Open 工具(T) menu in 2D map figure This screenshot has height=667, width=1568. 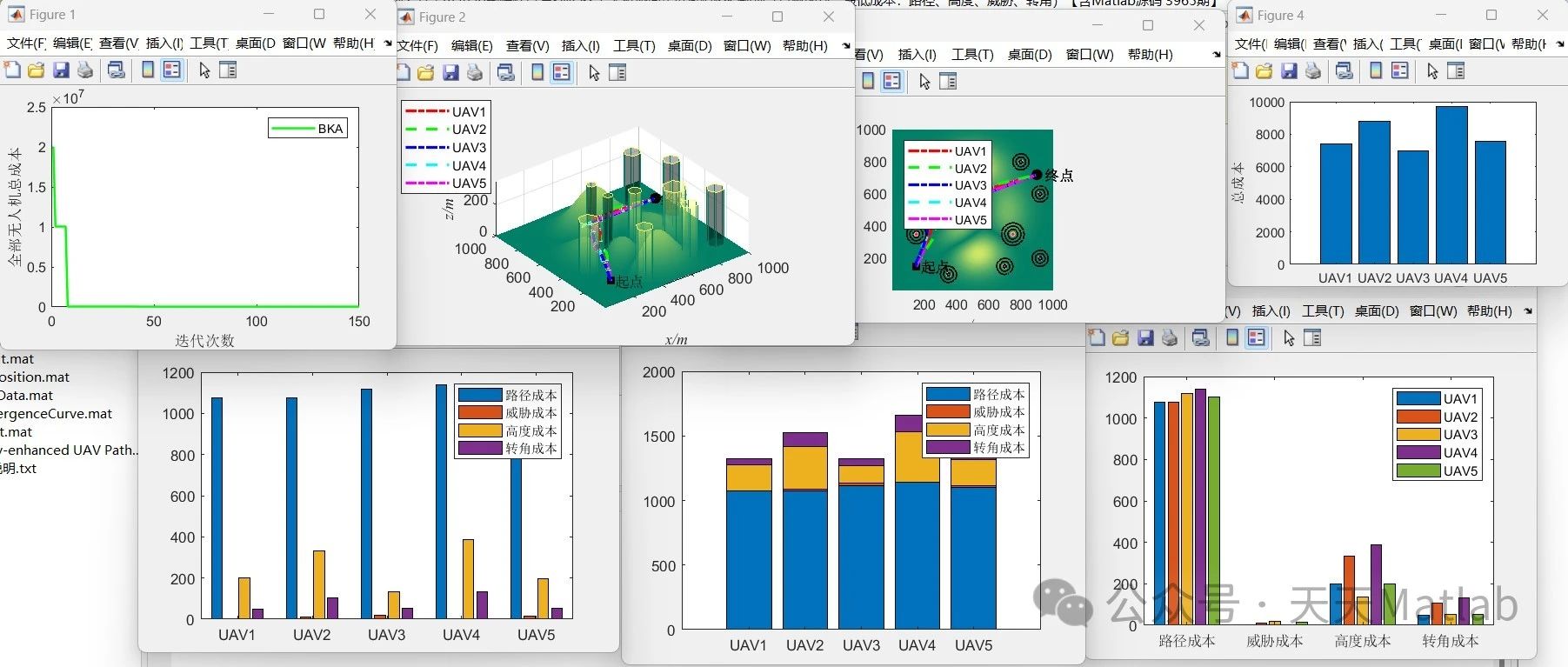point(972,54)
